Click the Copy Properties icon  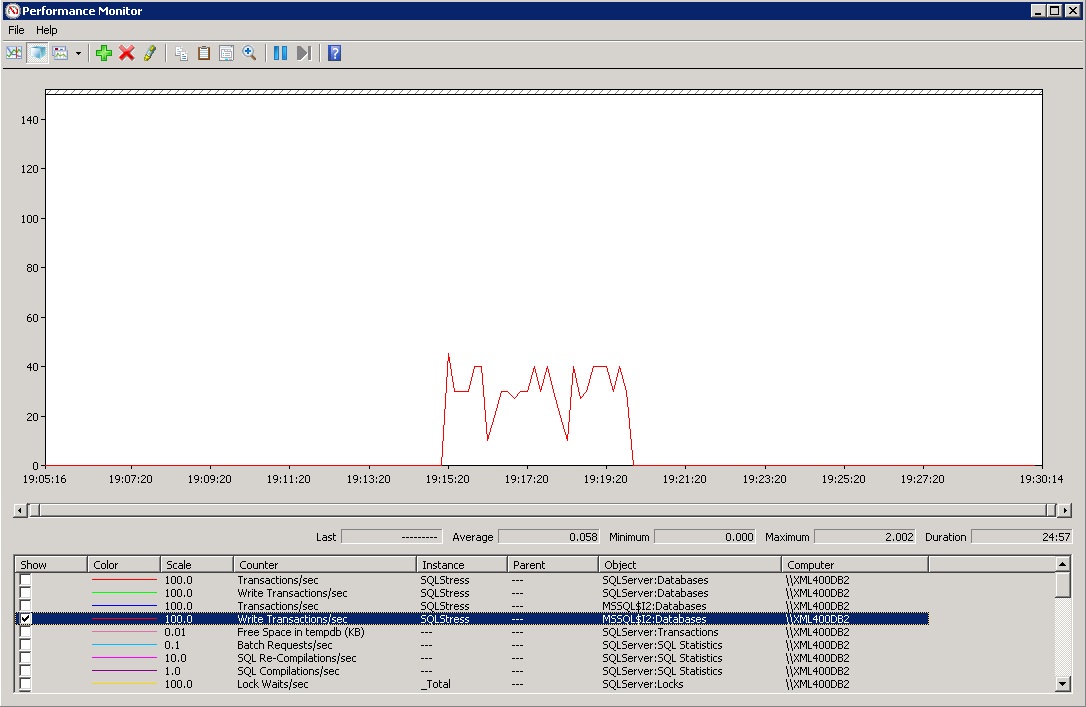[x=181, y=53]
